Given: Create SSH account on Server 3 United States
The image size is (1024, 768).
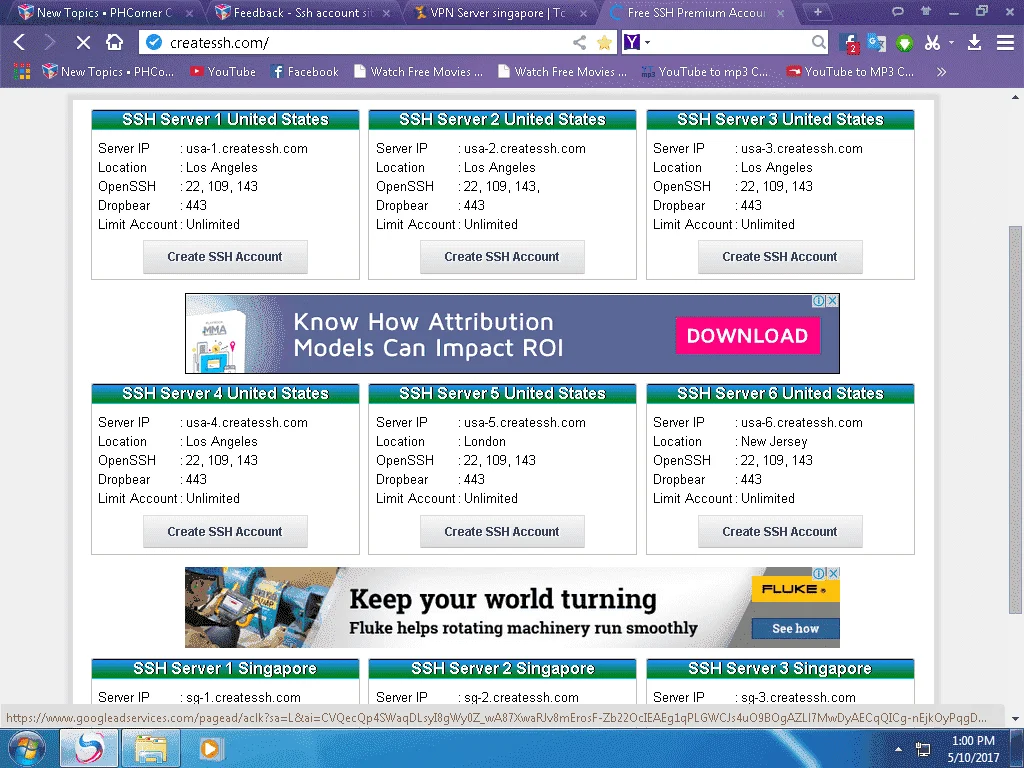Looking at the screenshot, I should 780,257.
